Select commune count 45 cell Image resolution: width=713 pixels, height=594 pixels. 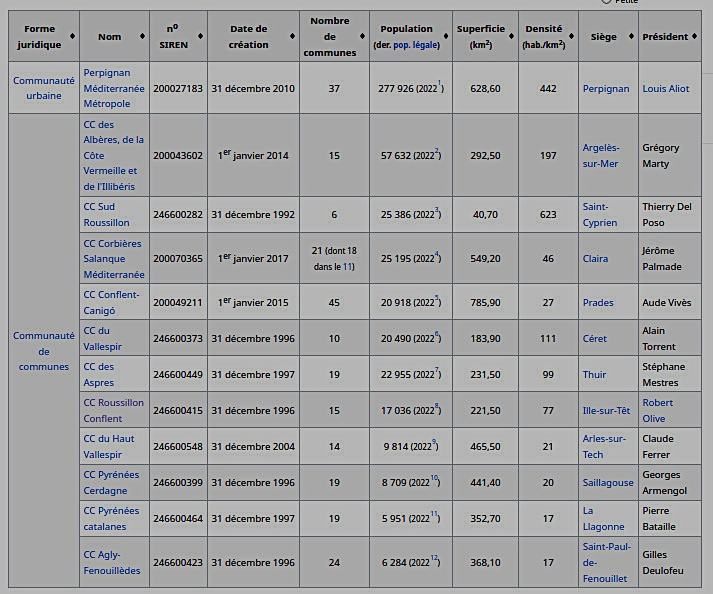pos(334,302)
